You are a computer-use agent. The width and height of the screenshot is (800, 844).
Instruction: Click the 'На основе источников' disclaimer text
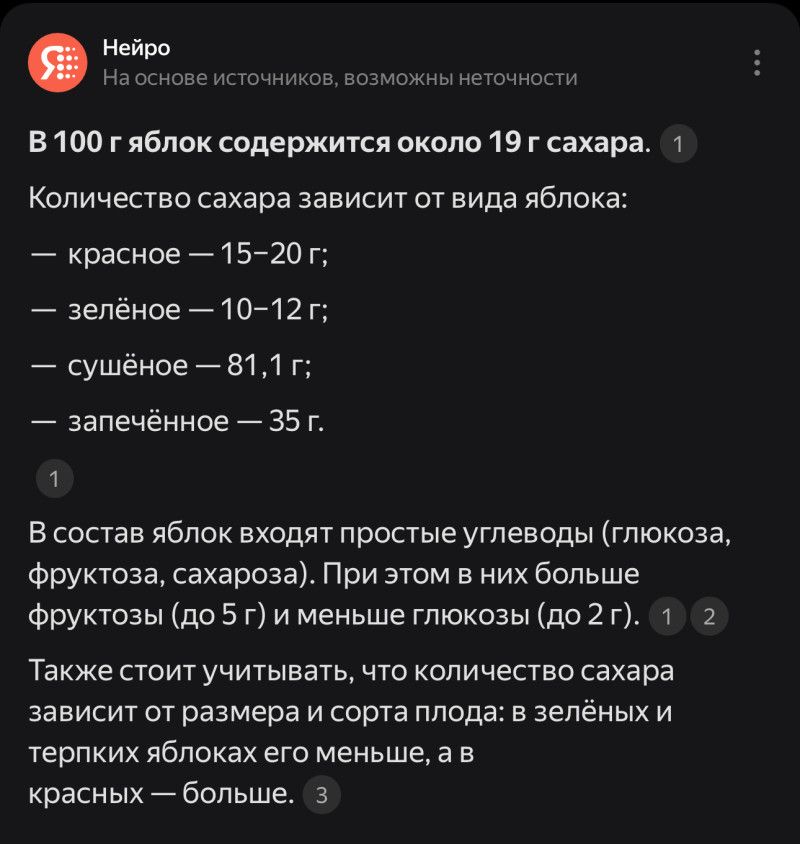click(340, 78)
